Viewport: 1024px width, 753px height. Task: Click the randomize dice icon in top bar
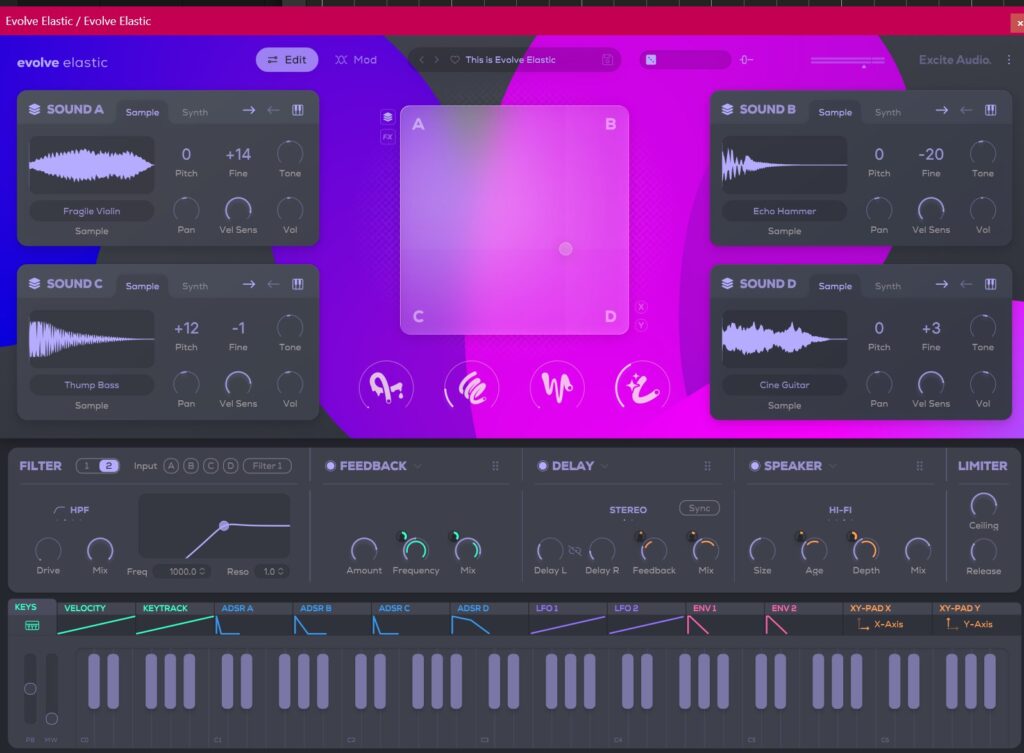coord(651,60)
